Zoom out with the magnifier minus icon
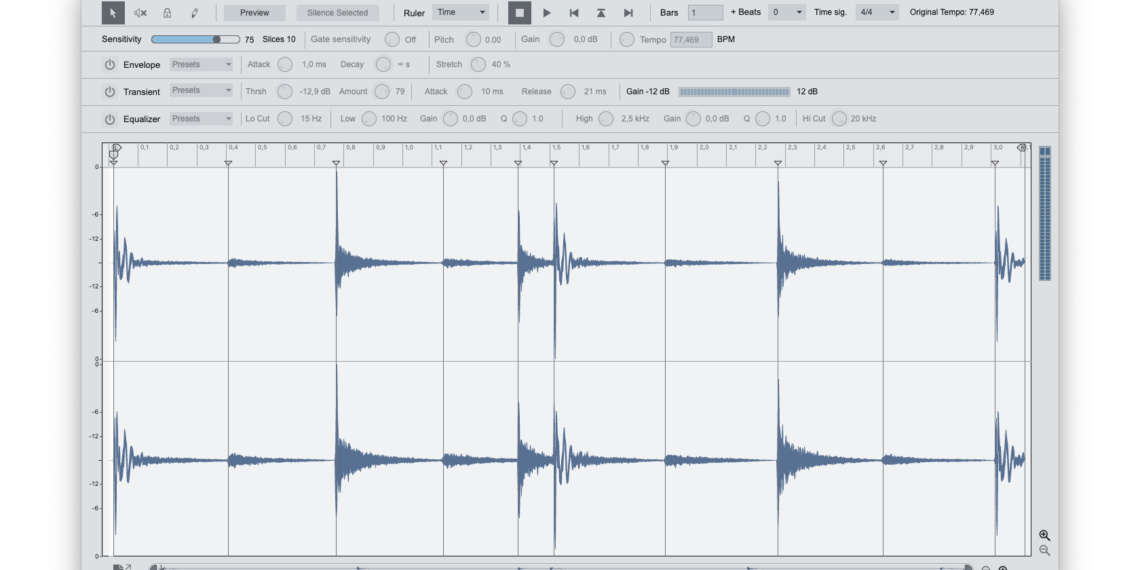Viewport: 1140px width, 570px height. click(1044, 551)
